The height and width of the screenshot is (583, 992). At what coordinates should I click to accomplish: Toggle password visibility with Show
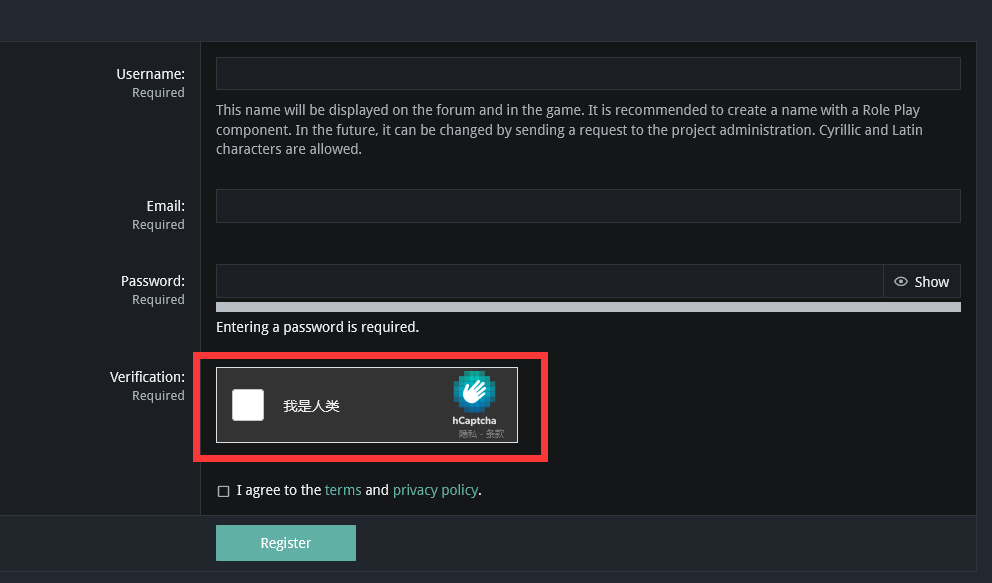(922, 281)
